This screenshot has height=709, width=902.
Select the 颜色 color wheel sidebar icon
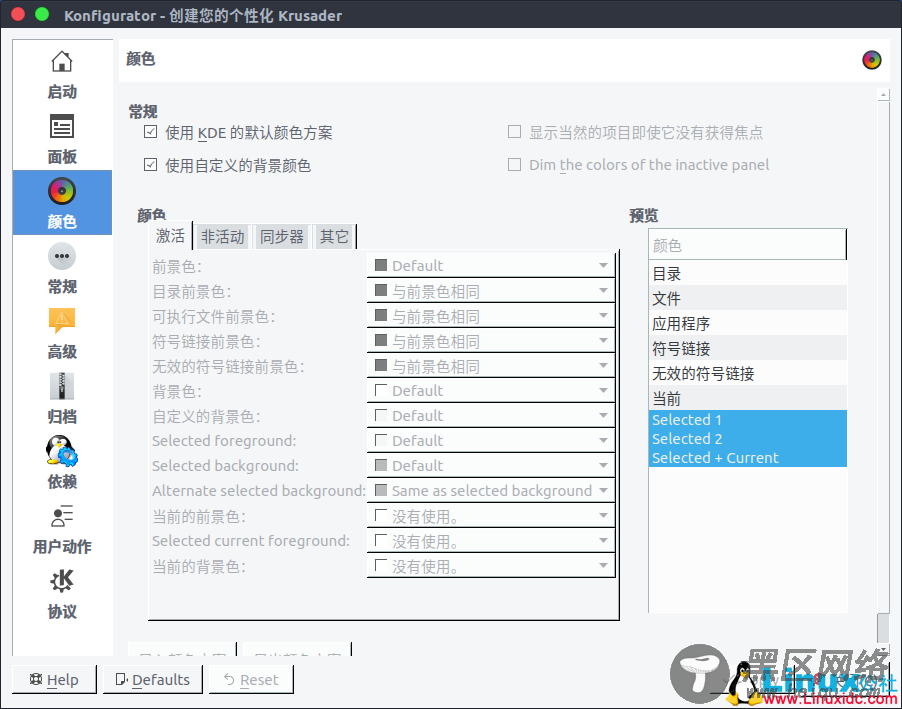tap(62, 192)
